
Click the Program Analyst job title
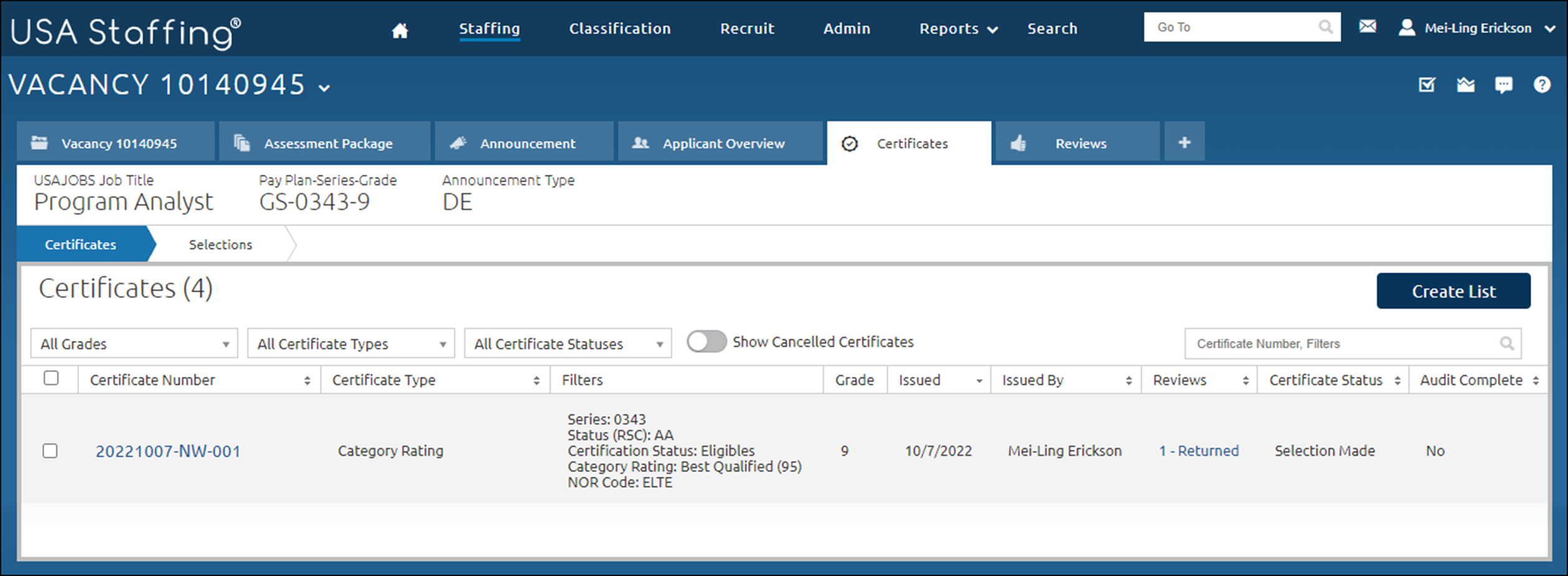(123, 202)
